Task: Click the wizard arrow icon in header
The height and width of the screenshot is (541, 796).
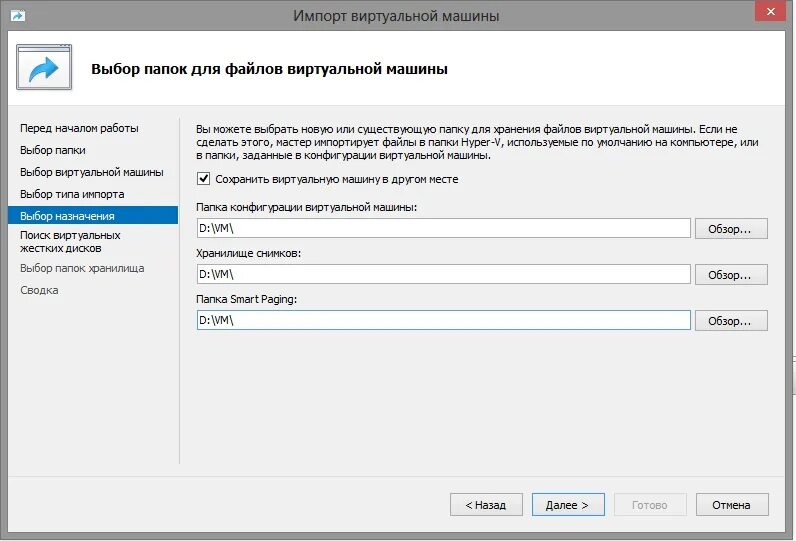Action: point(44,68)
